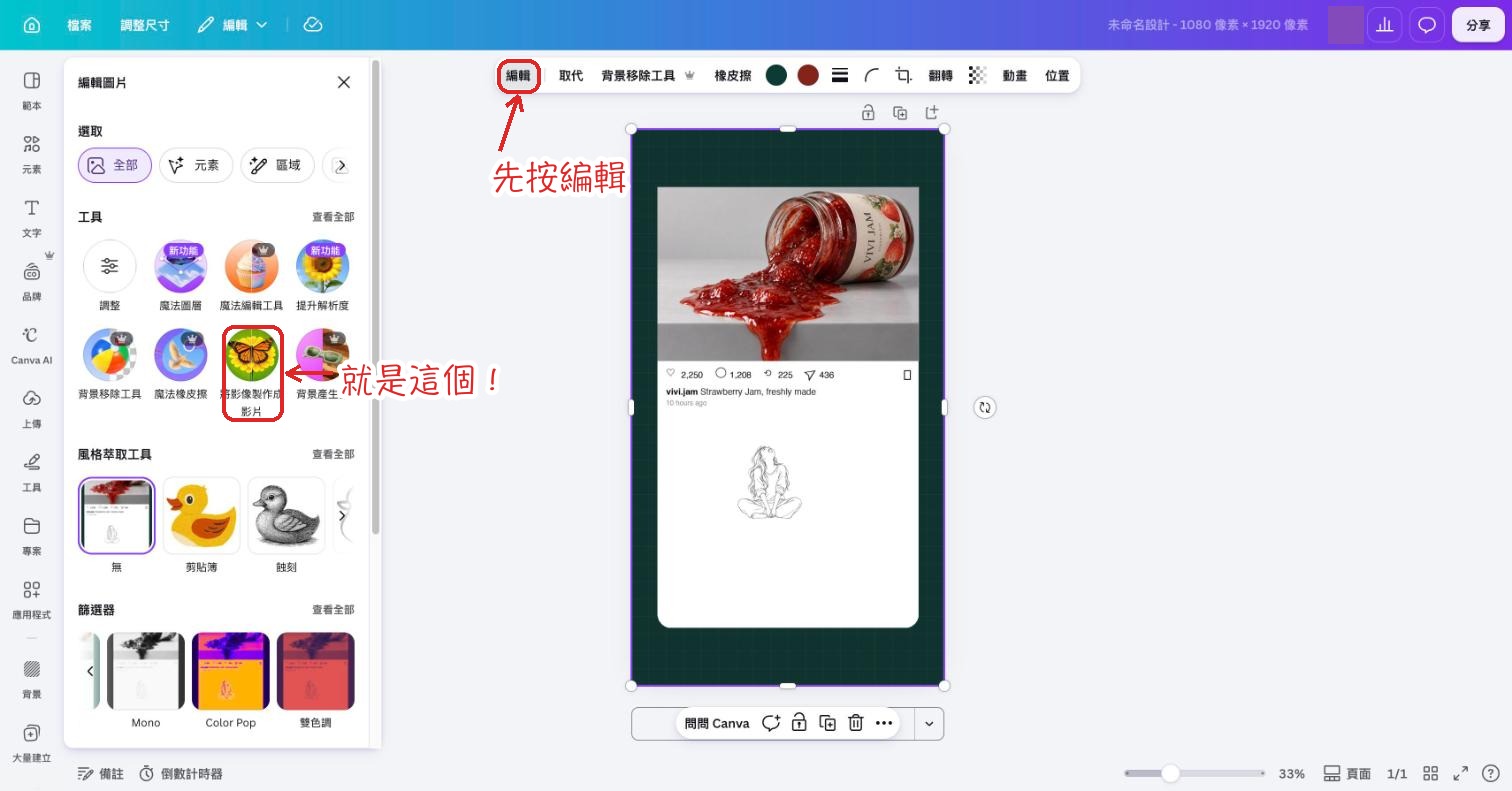This screenshot has height=791, width=1512.
Task: Show more styles with the right arrow
Action: point(342,516)
